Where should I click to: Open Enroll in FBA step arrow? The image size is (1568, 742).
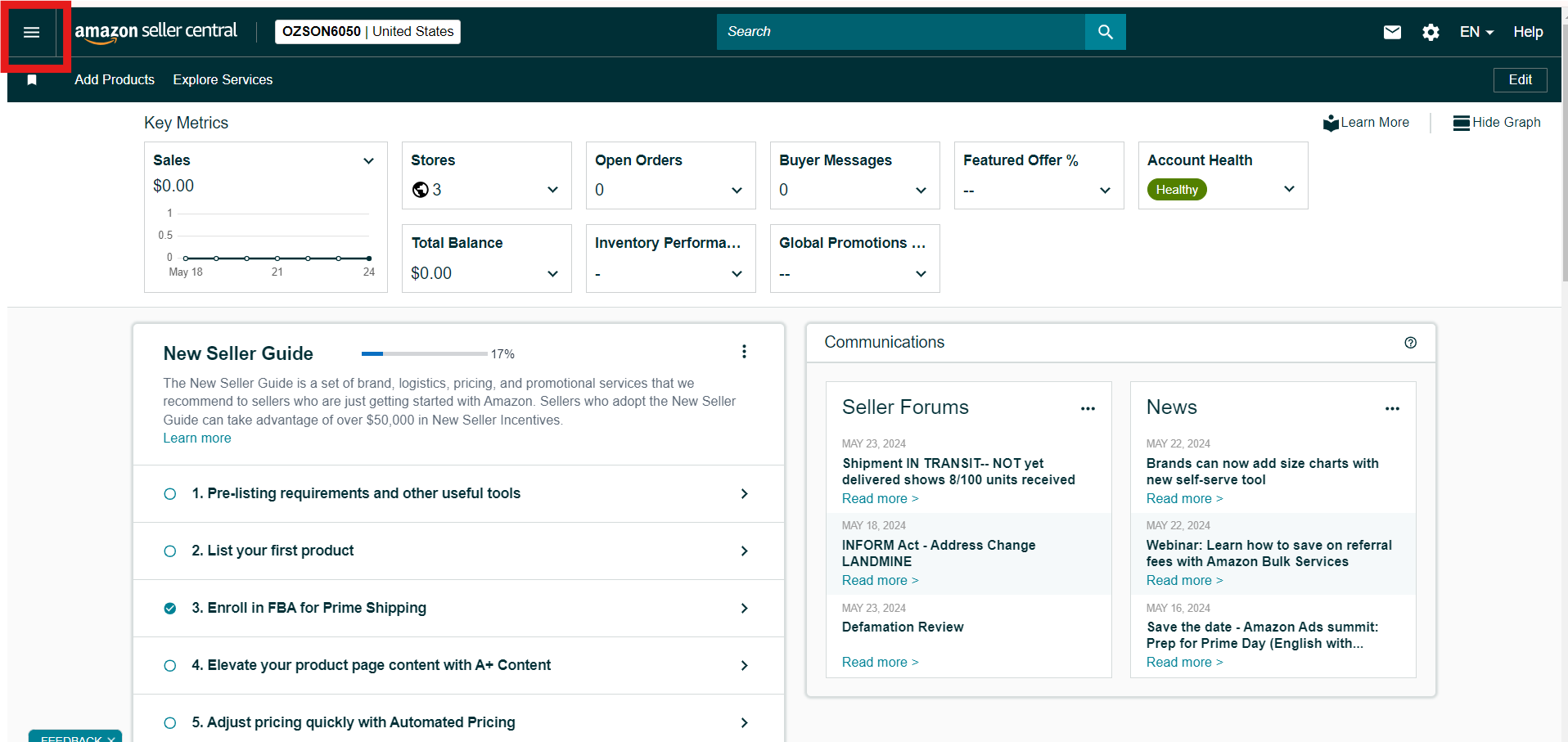tap(744, 609)
